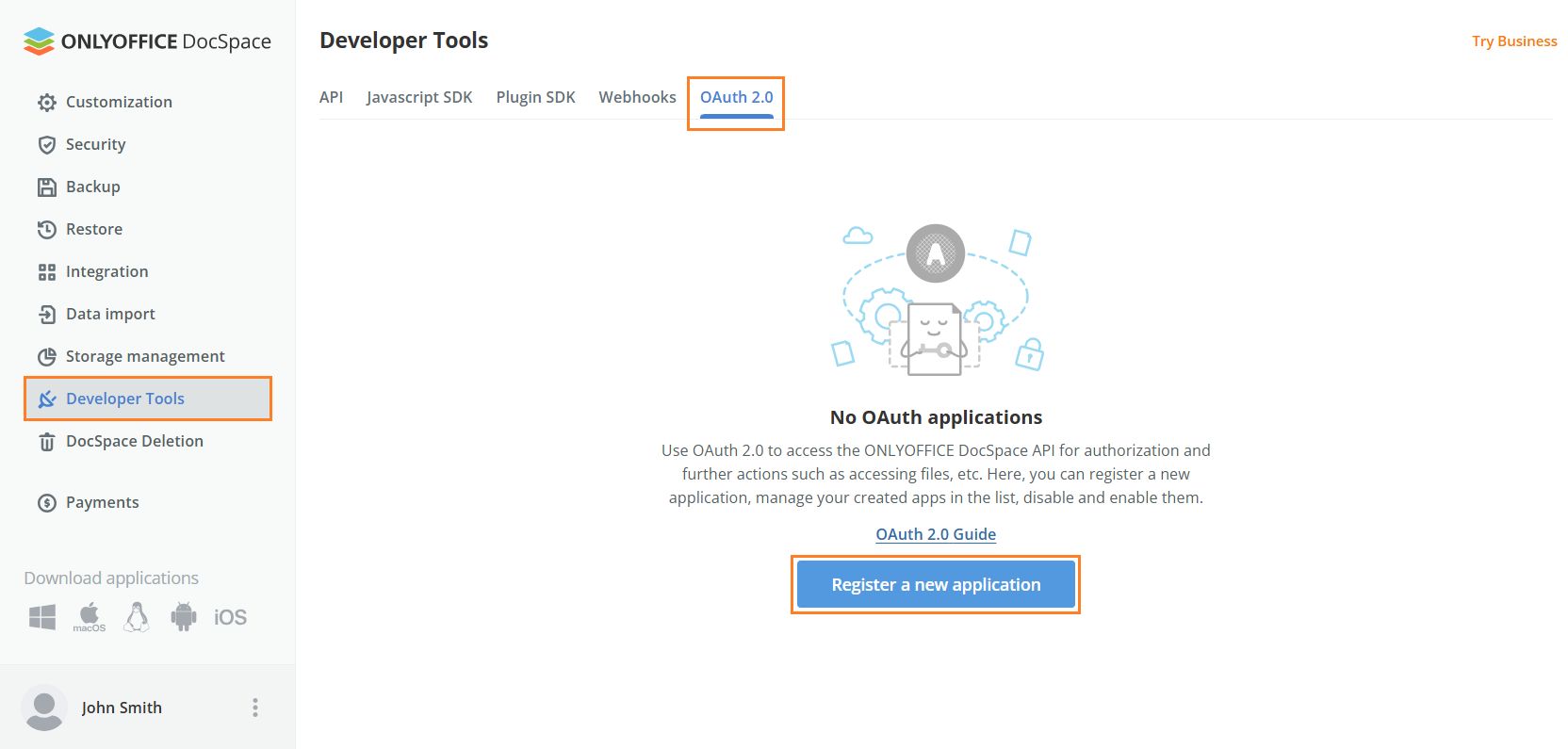Viewport: 1568px width, 749px height.
Task: Click the Download applications label
Action: pyautogui.click(x=111, y=578)
